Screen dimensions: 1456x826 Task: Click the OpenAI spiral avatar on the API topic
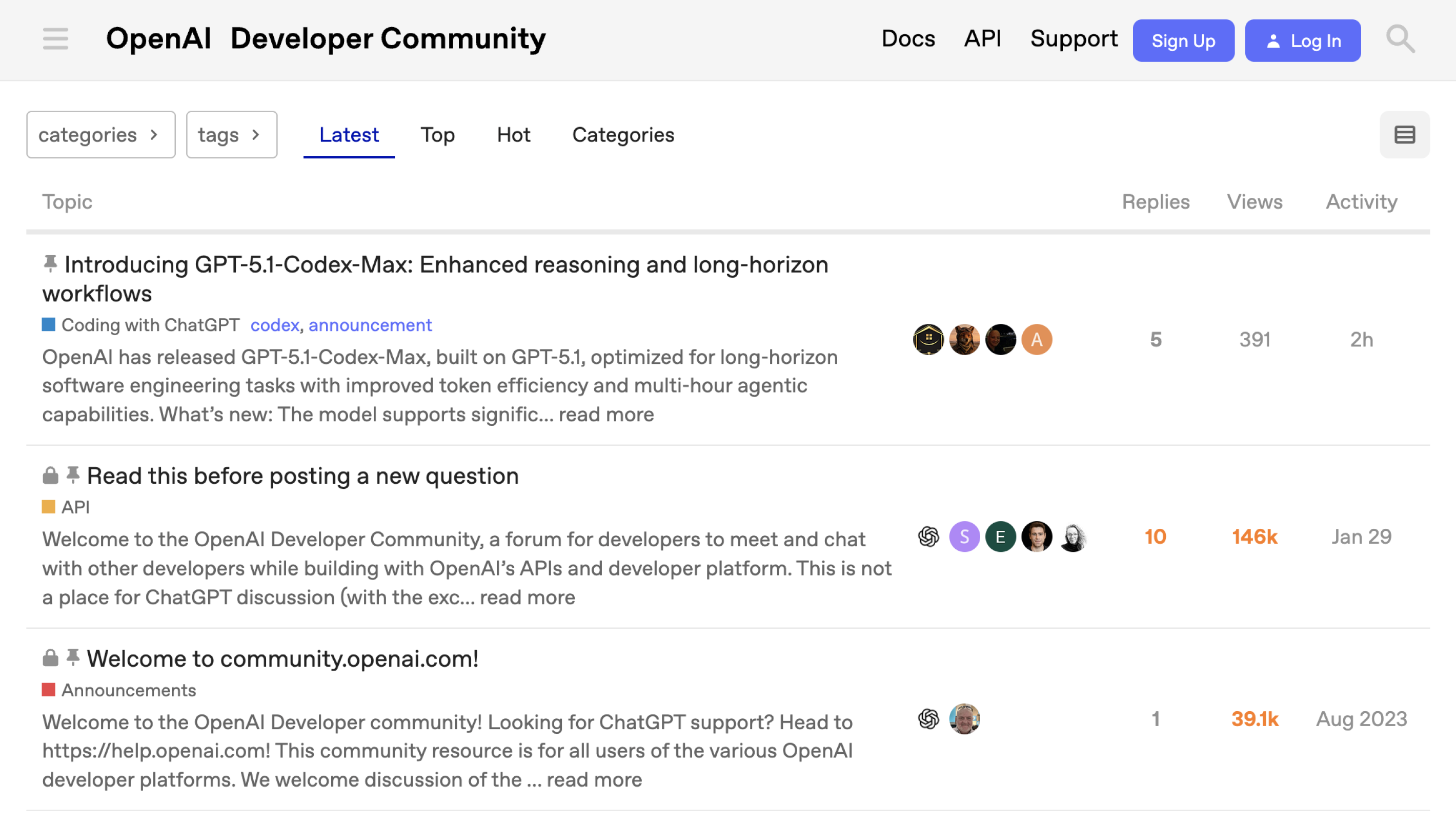[x=929, y=536]
